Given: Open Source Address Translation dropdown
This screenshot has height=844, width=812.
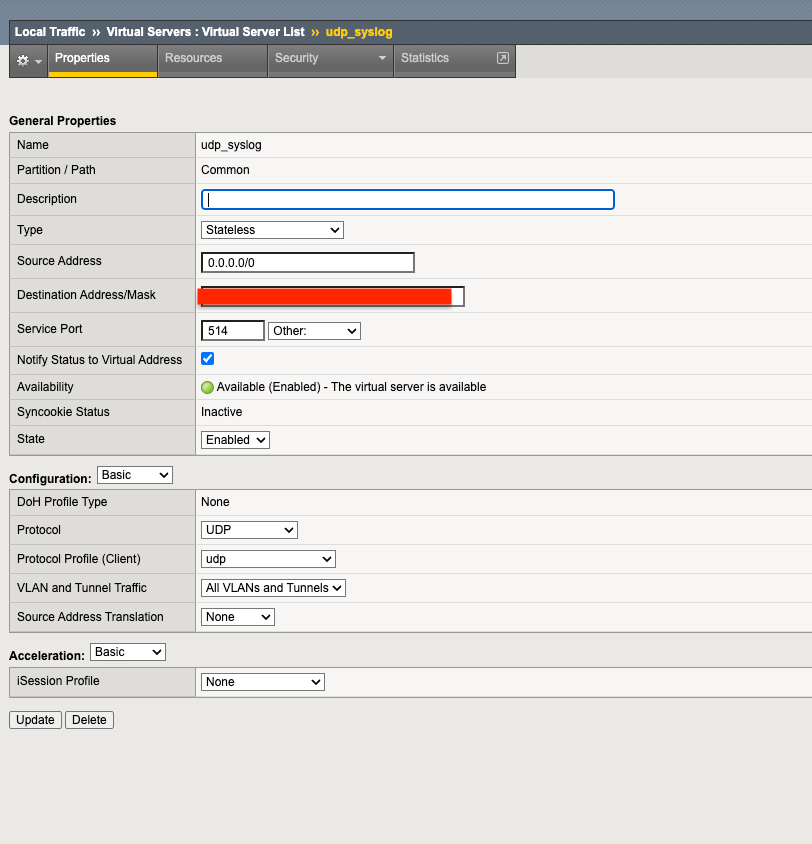Looking at the screenshot, I should pos(238,617).
